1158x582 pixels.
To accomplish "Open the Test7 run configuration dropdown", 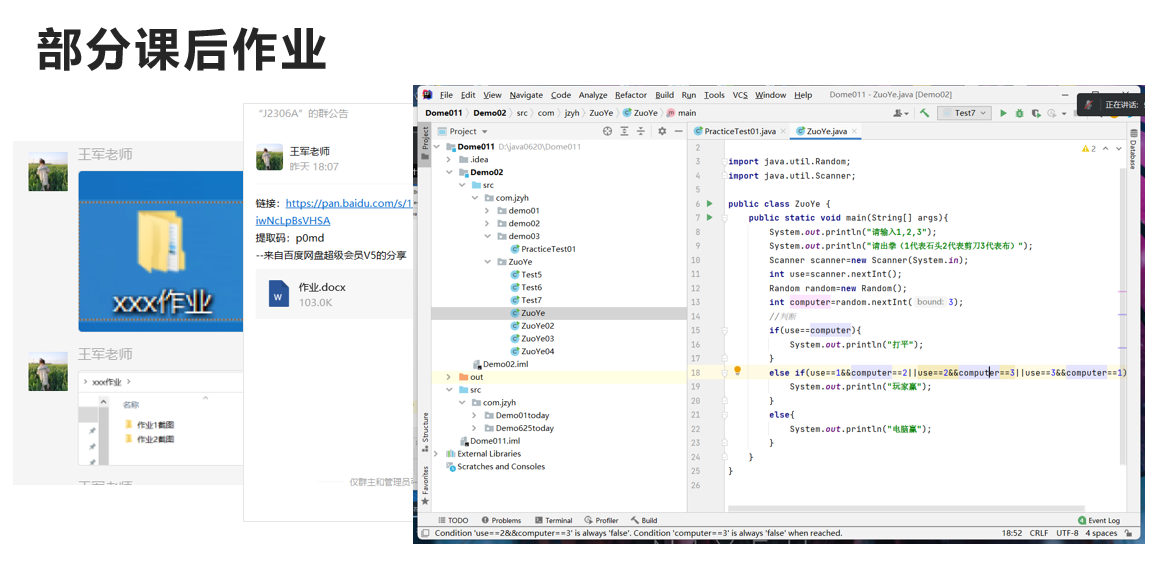I will (x=964, y=113).
